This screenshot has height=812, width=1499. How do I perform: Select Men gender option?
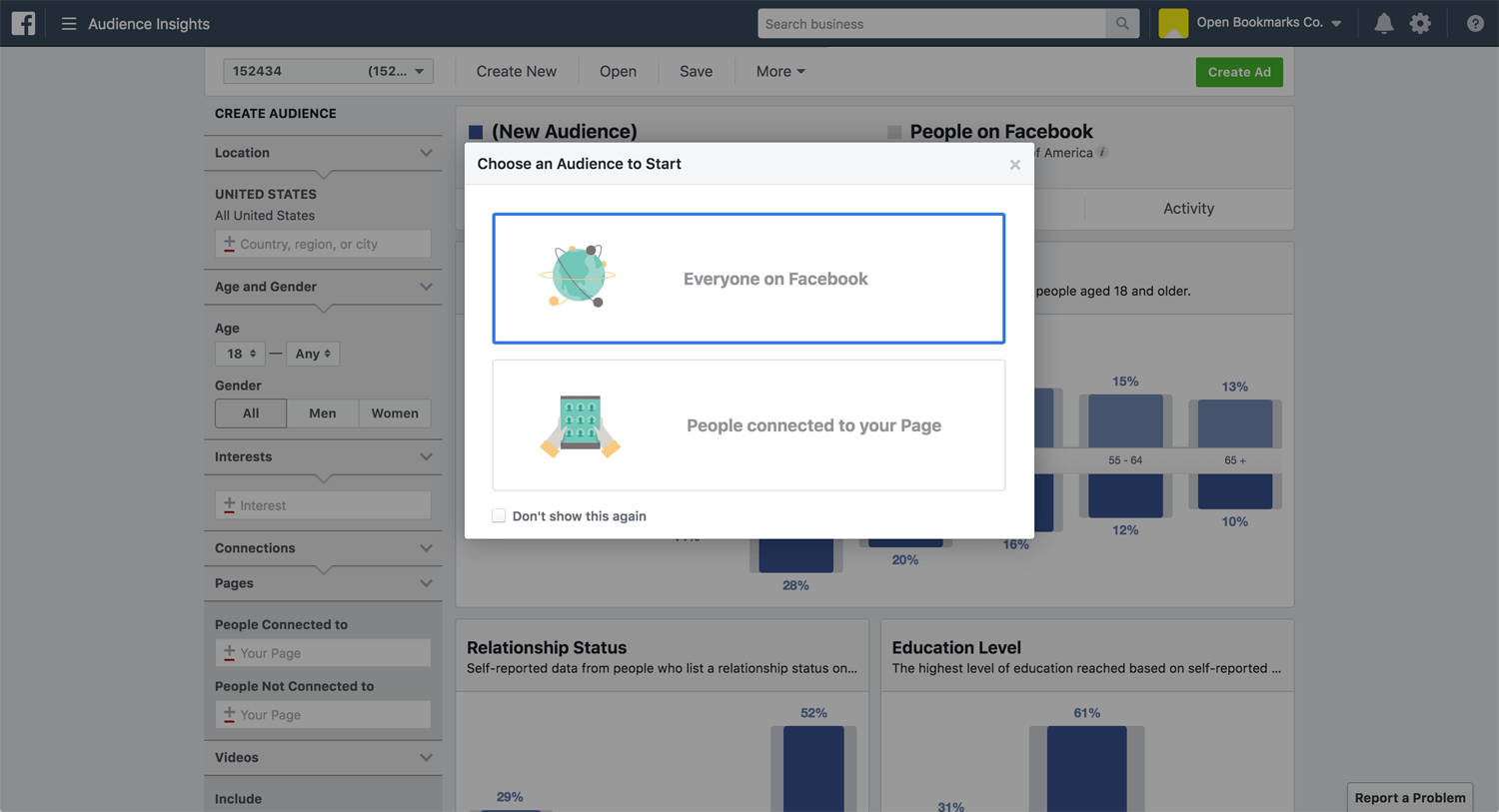(323, 412)
